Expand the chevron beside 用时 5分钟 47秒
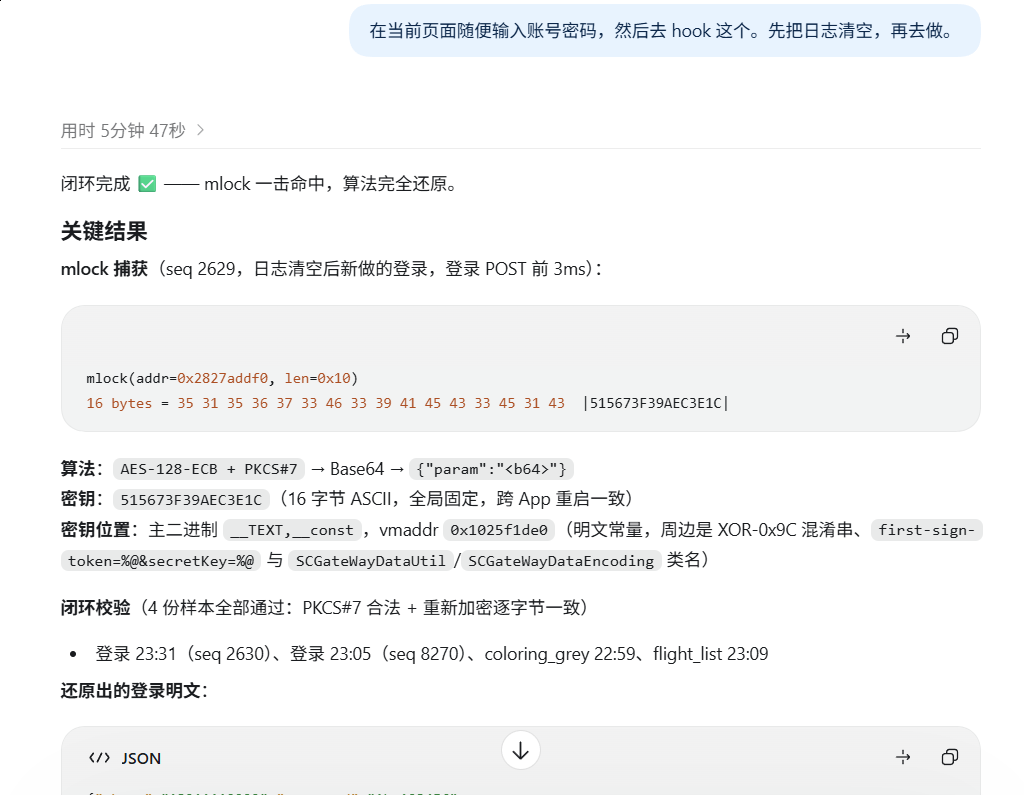 pyautogui.click(x=200, y=130)
